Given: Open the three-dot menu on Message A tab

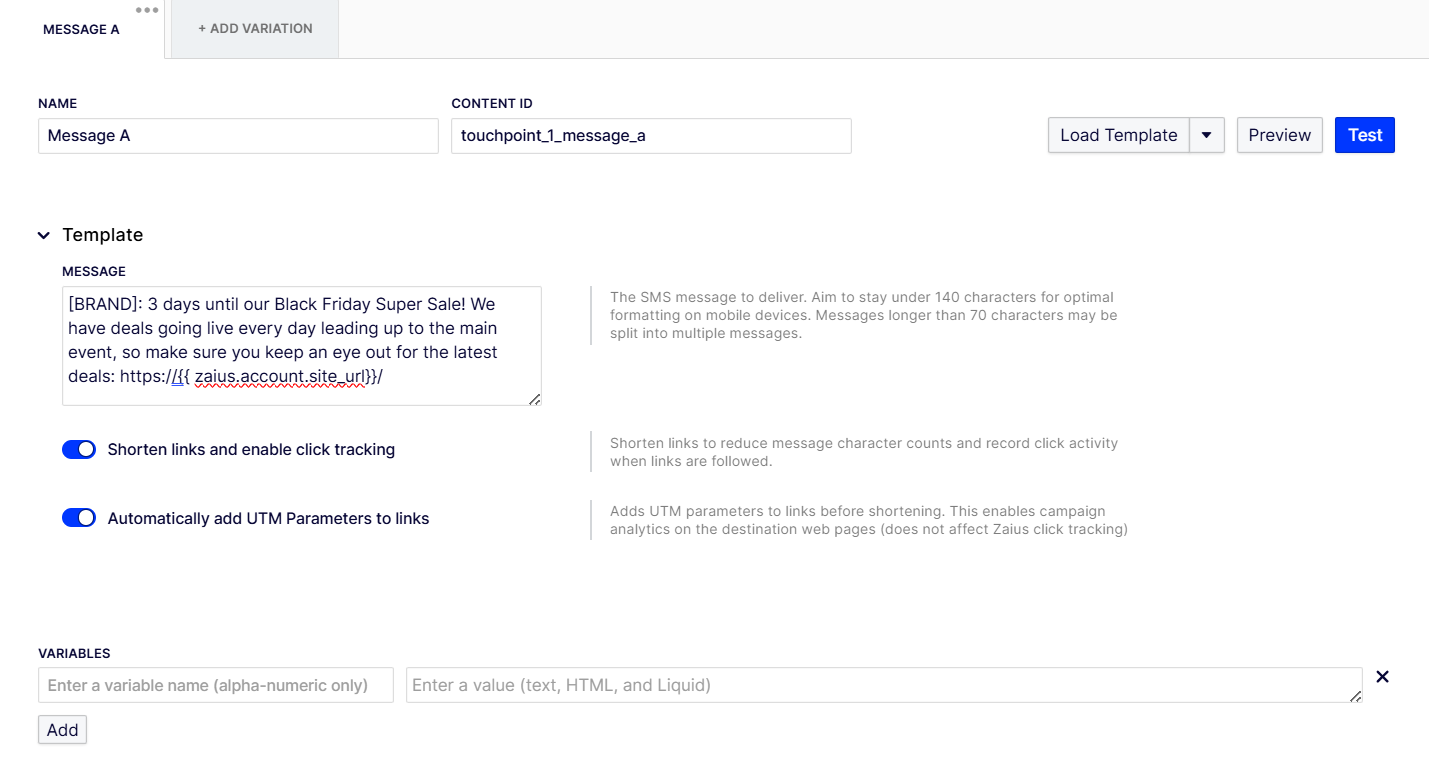Looking at the screenshot, I should coord(147,10).
